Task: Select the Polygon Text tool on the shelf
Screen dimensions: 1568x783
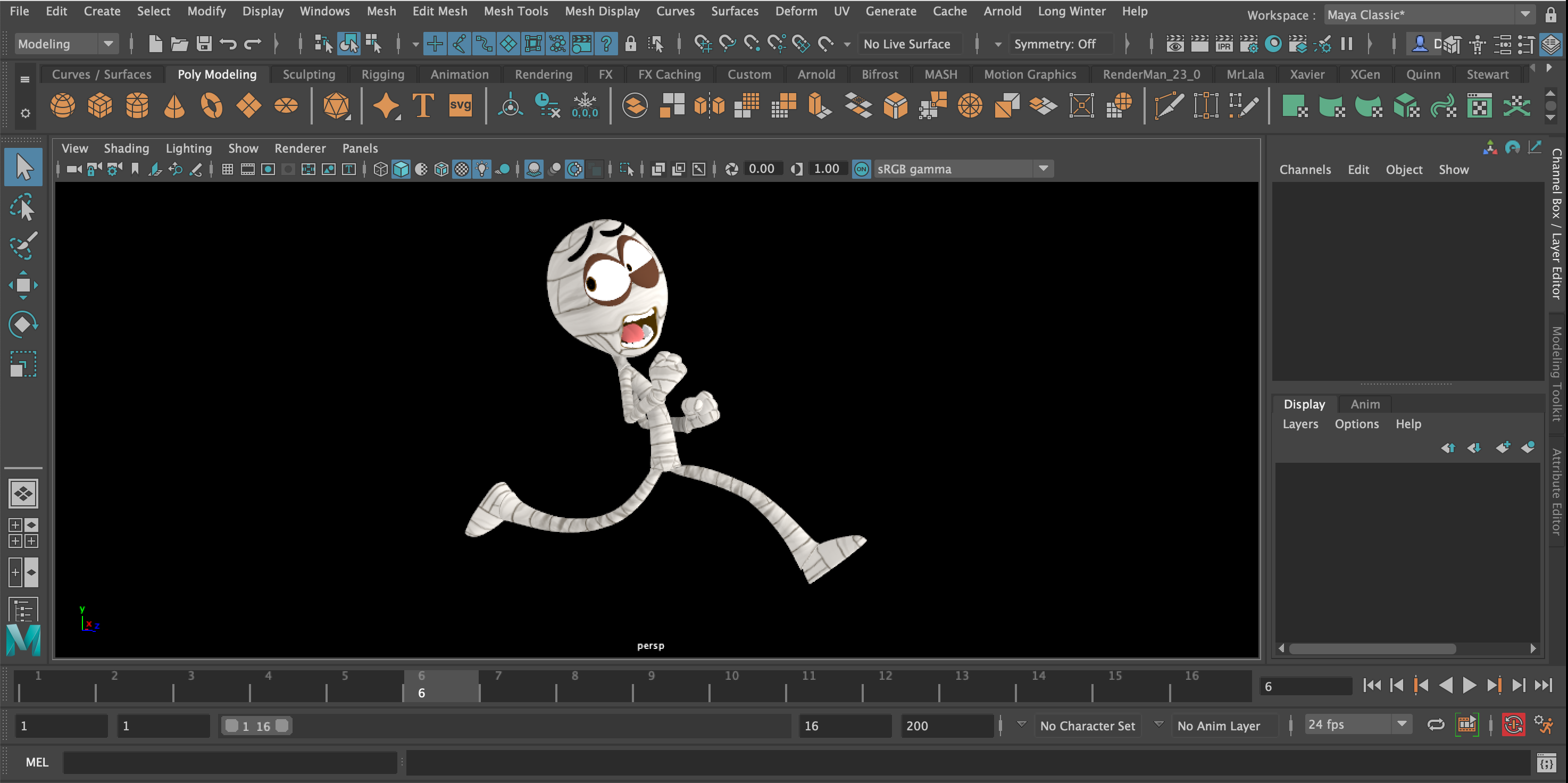Action: pyautogui.click(x=422, y=105)
